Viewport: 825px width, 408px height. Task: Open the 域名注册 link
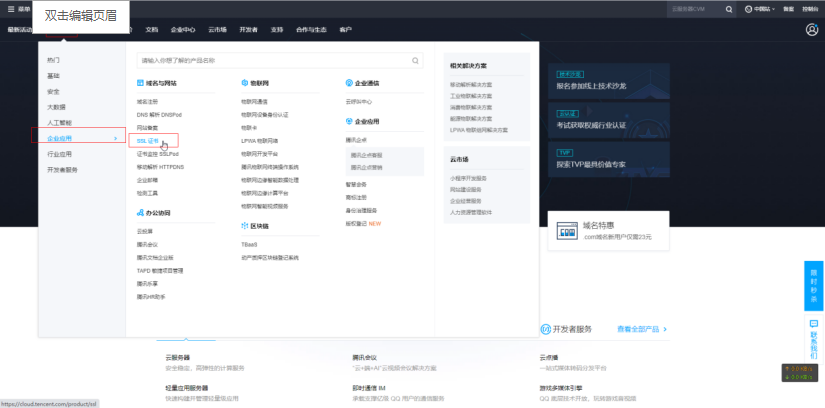[x=147, y=102]
